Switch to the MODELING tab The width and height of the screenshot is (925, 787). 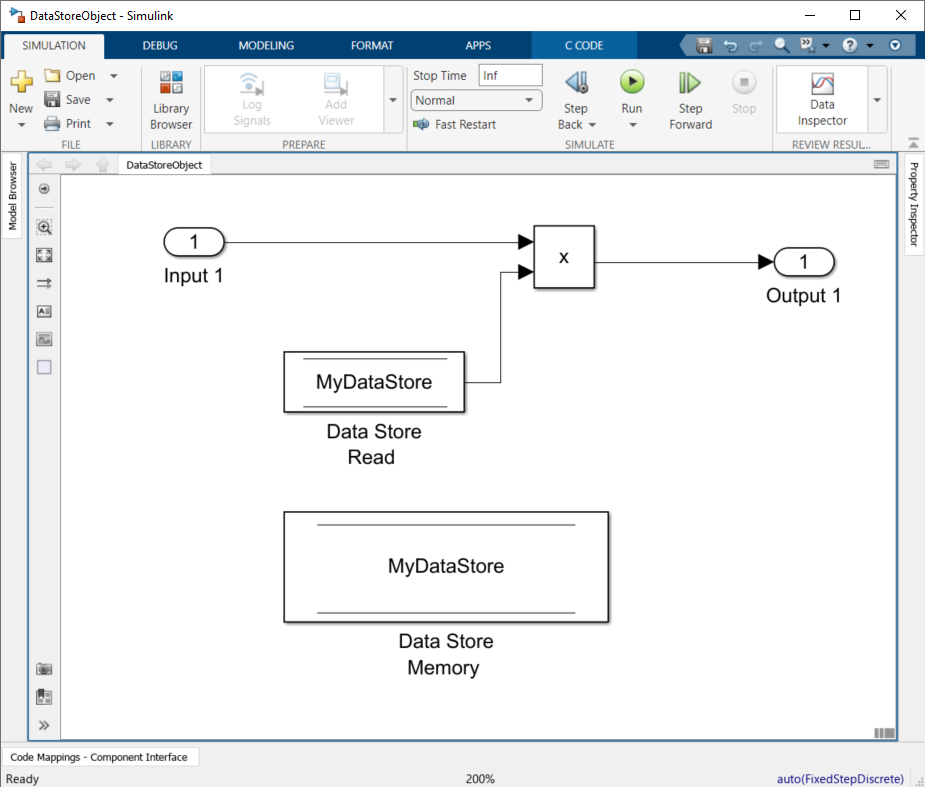(266, 45)
